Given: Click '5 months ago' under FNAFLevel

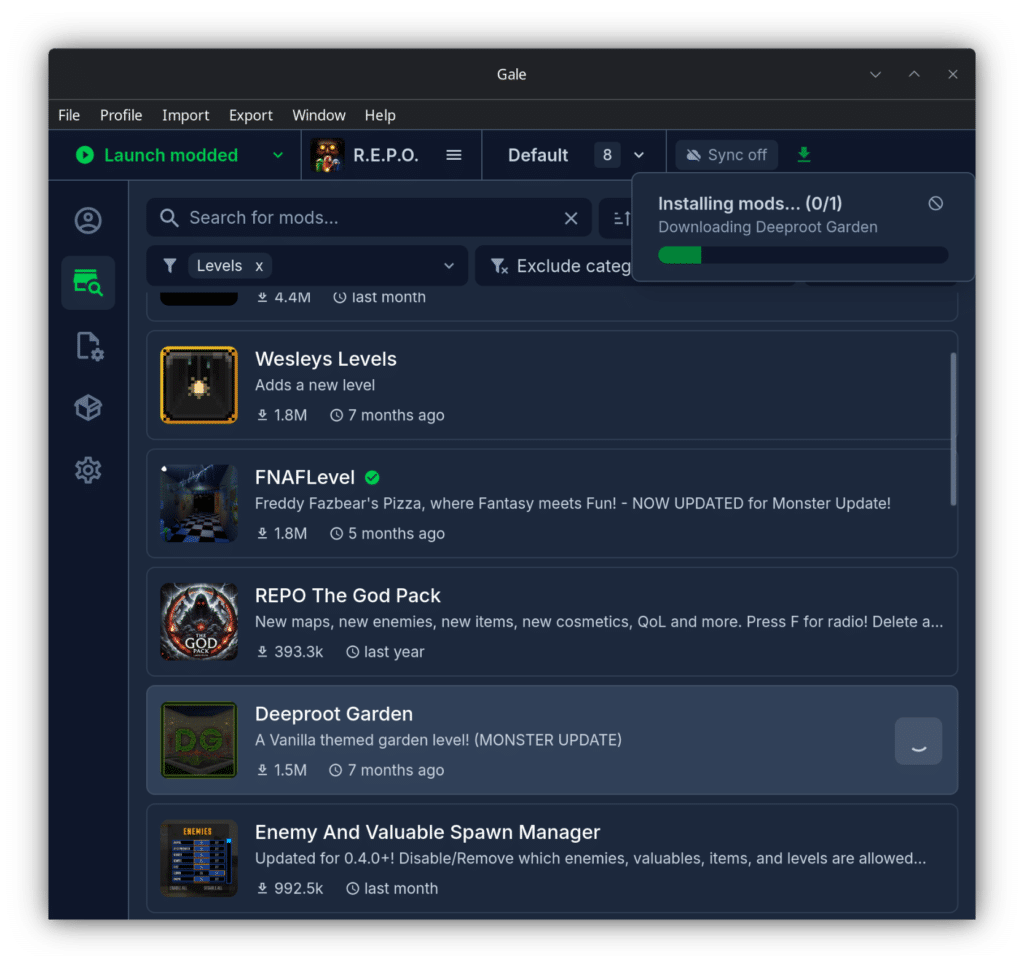Looking at the screenshot, I should pos(396,534).
